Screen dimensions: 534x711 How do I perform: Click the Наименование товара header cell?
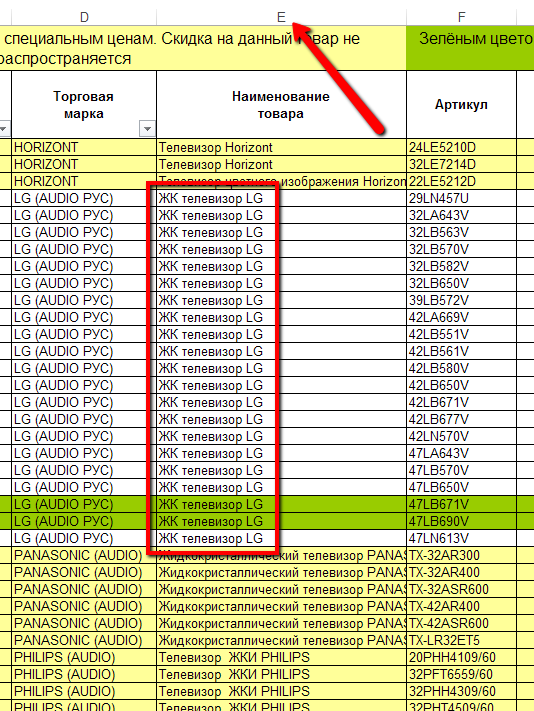(281, 105)
